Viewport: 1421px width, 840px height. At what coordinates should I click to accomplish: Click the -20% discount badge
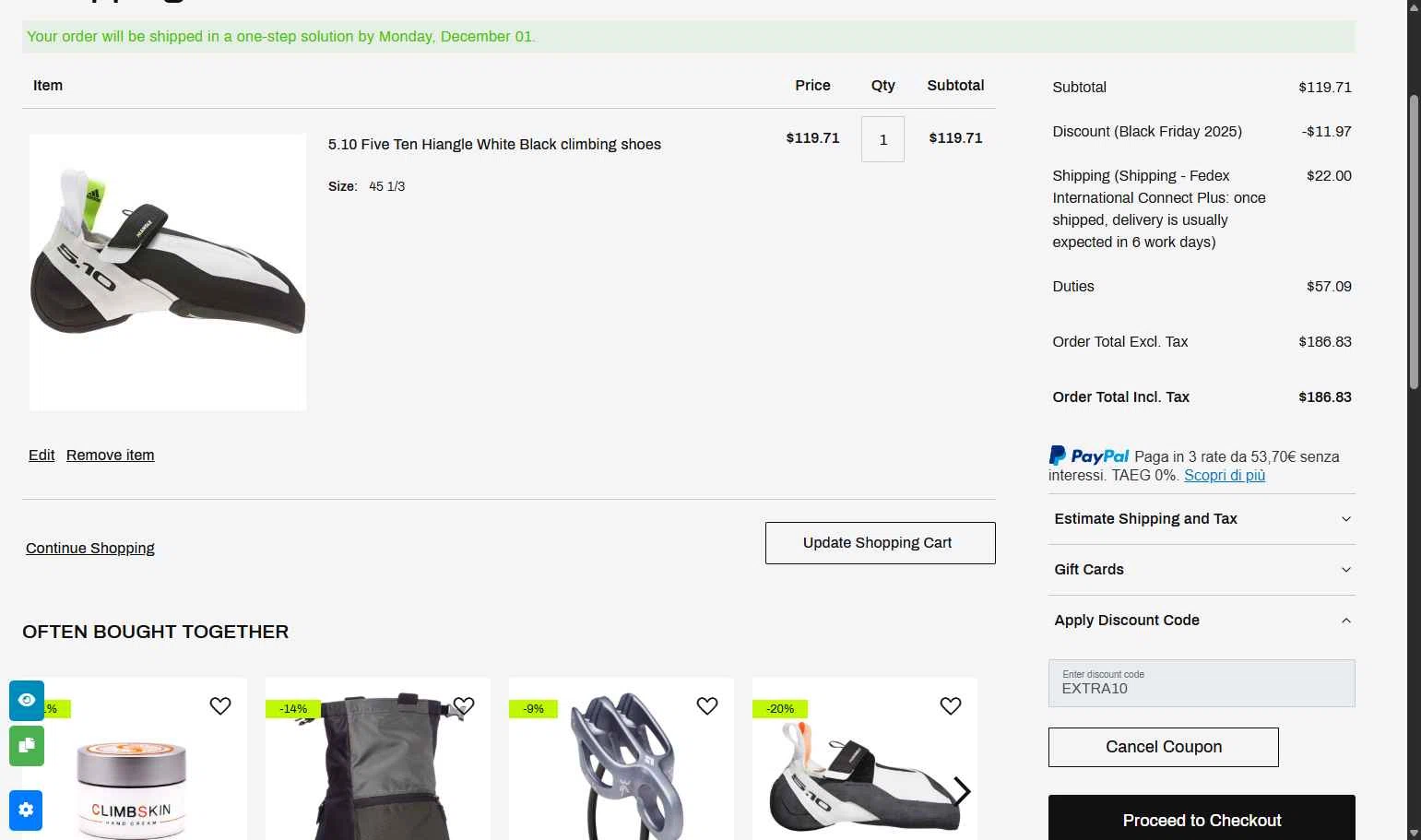coord(780,708)
